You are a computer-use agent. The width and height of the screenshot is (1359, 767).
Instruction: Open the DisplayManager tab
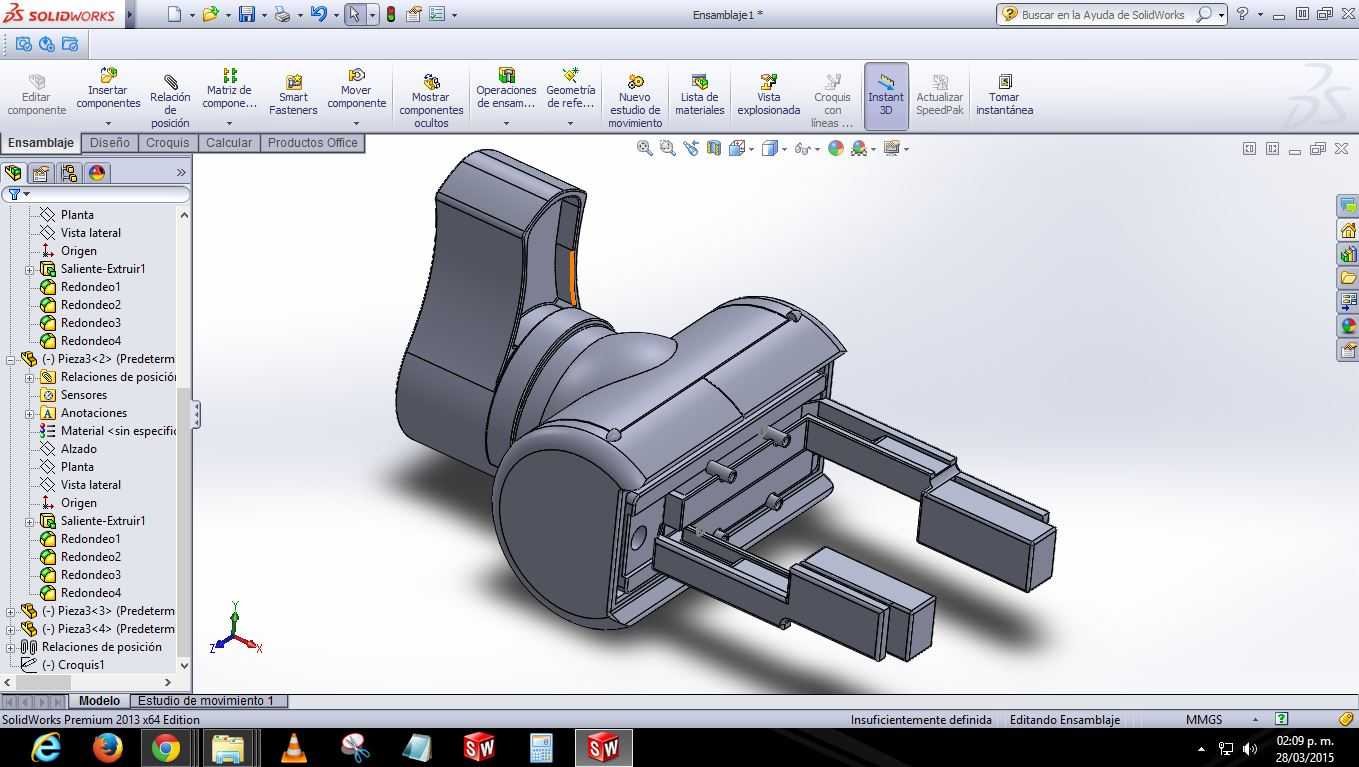point(97,173)
